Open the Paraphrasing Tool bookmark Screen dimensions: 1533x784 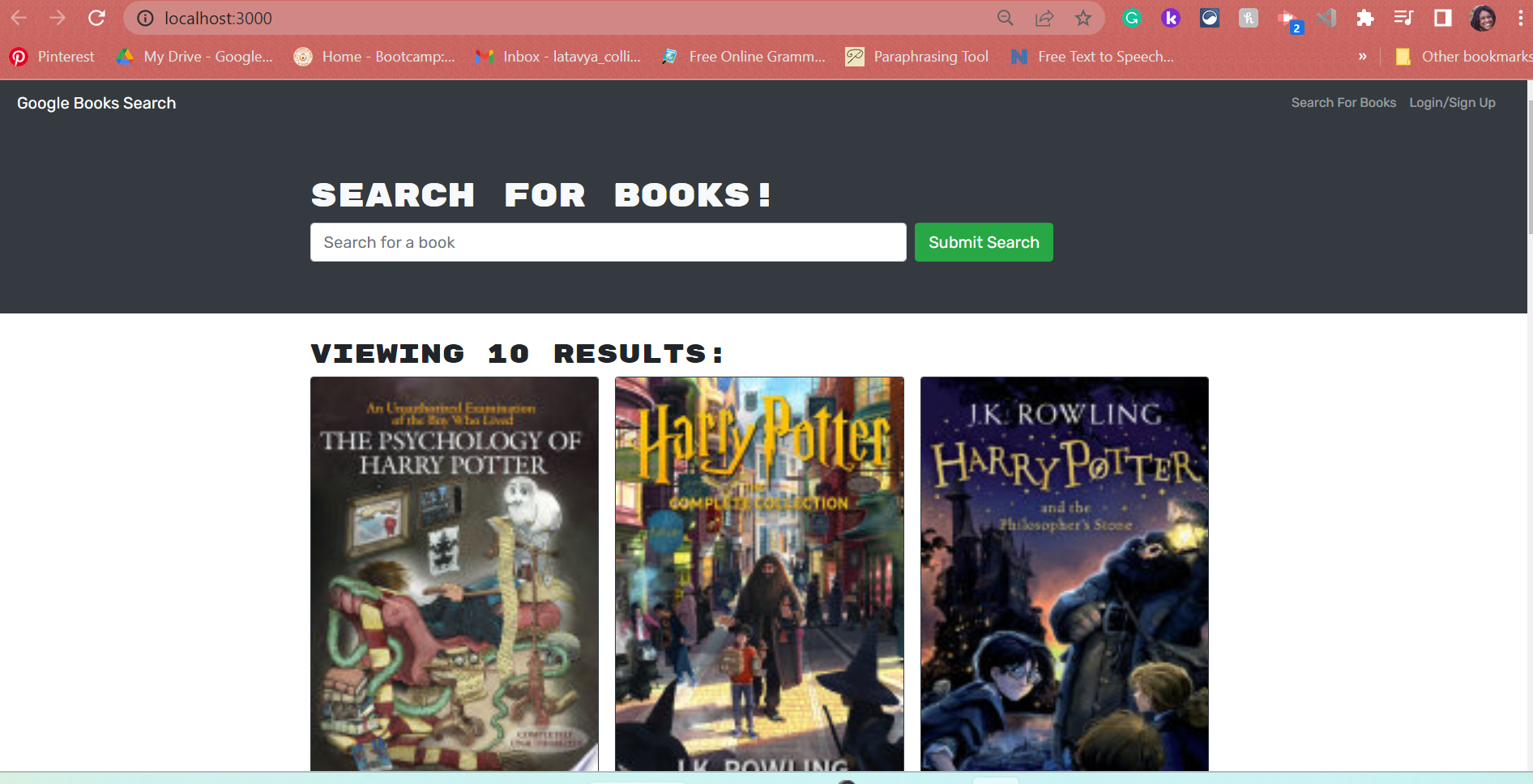(x=916, y=57)
